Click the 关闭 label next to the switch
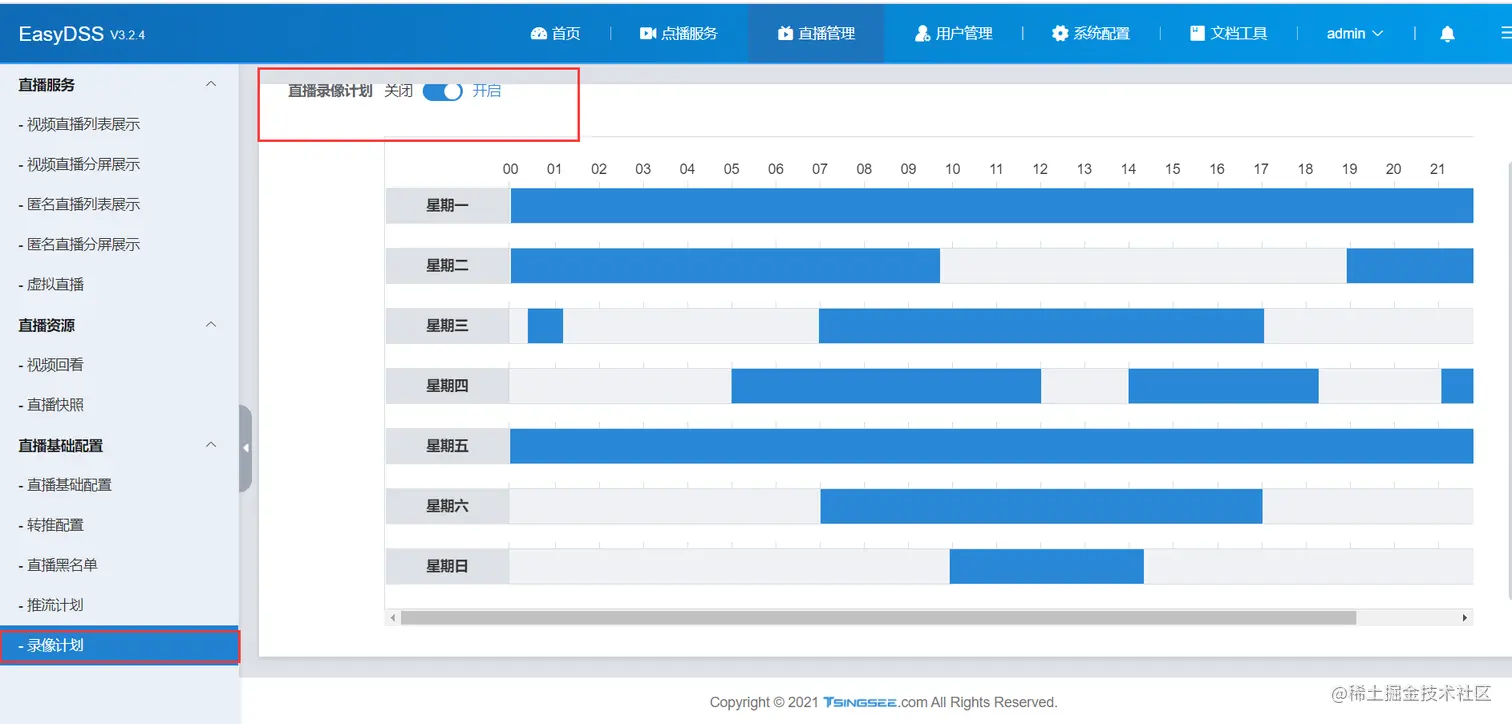1512x724 pixels. (398, 91)
